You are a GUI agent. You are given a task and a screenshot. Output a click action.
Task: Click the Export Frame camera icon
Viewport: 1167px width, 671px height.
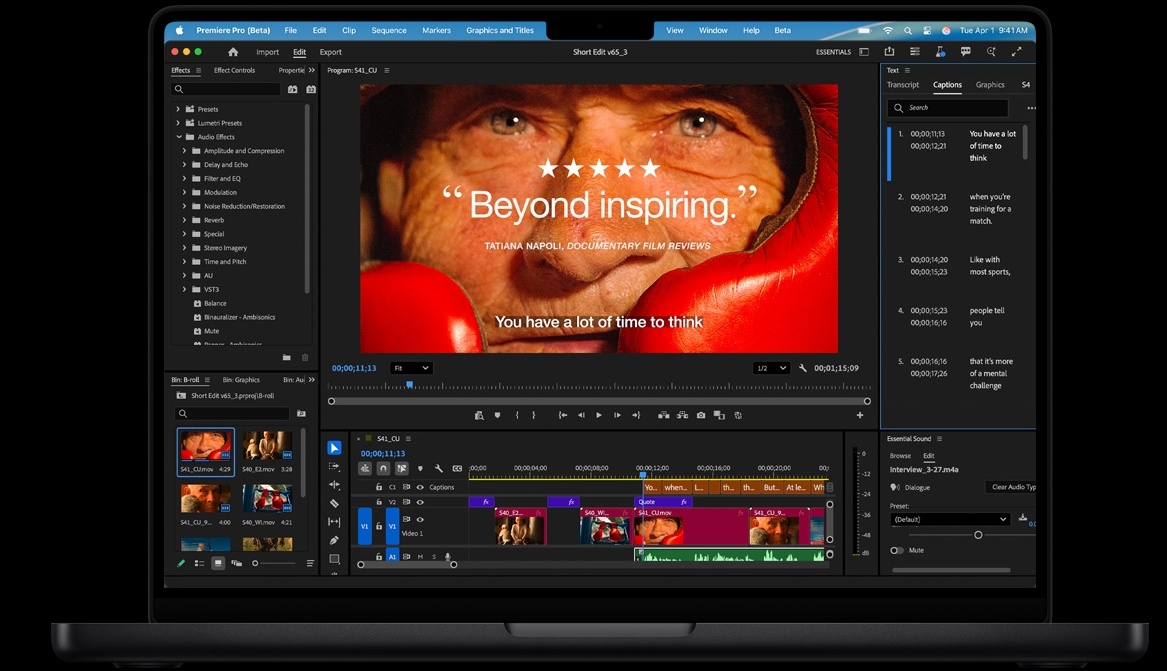701,415
